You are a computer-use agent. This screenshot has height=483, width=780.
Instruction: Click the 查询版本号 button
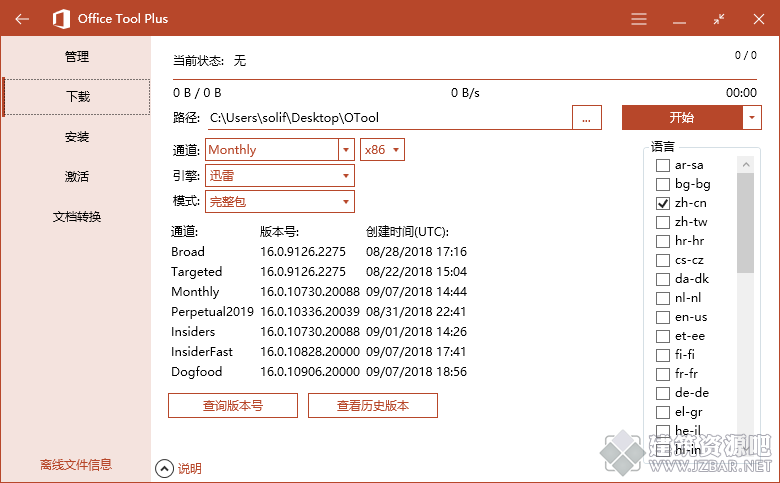click(233, 405)
